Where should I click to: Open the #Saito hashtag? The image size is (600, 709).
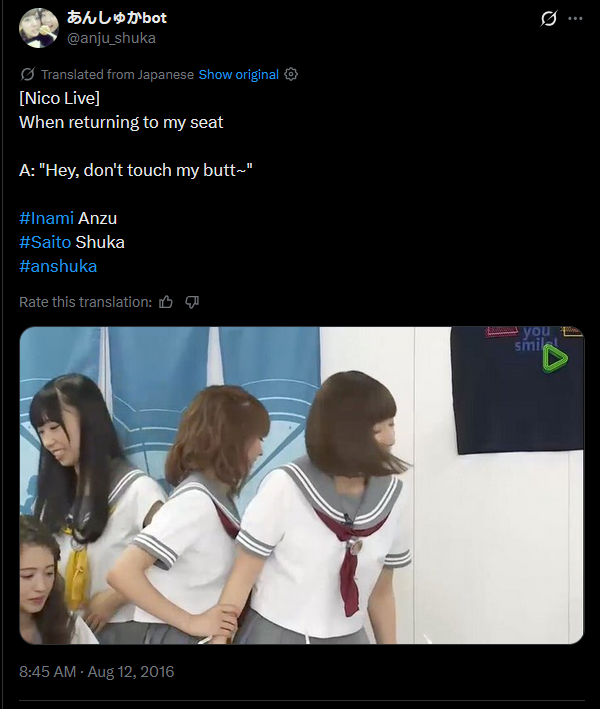coord(45,242)
